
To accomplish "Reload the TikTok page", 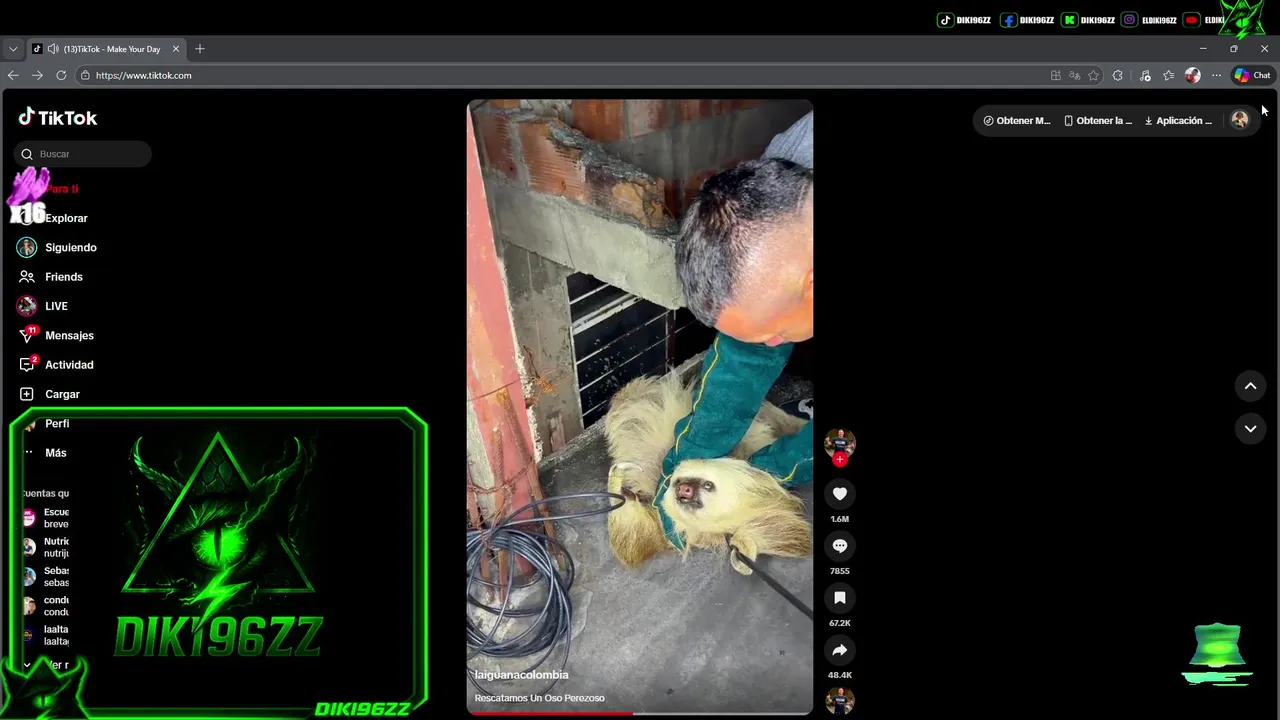I will [61, 75].
